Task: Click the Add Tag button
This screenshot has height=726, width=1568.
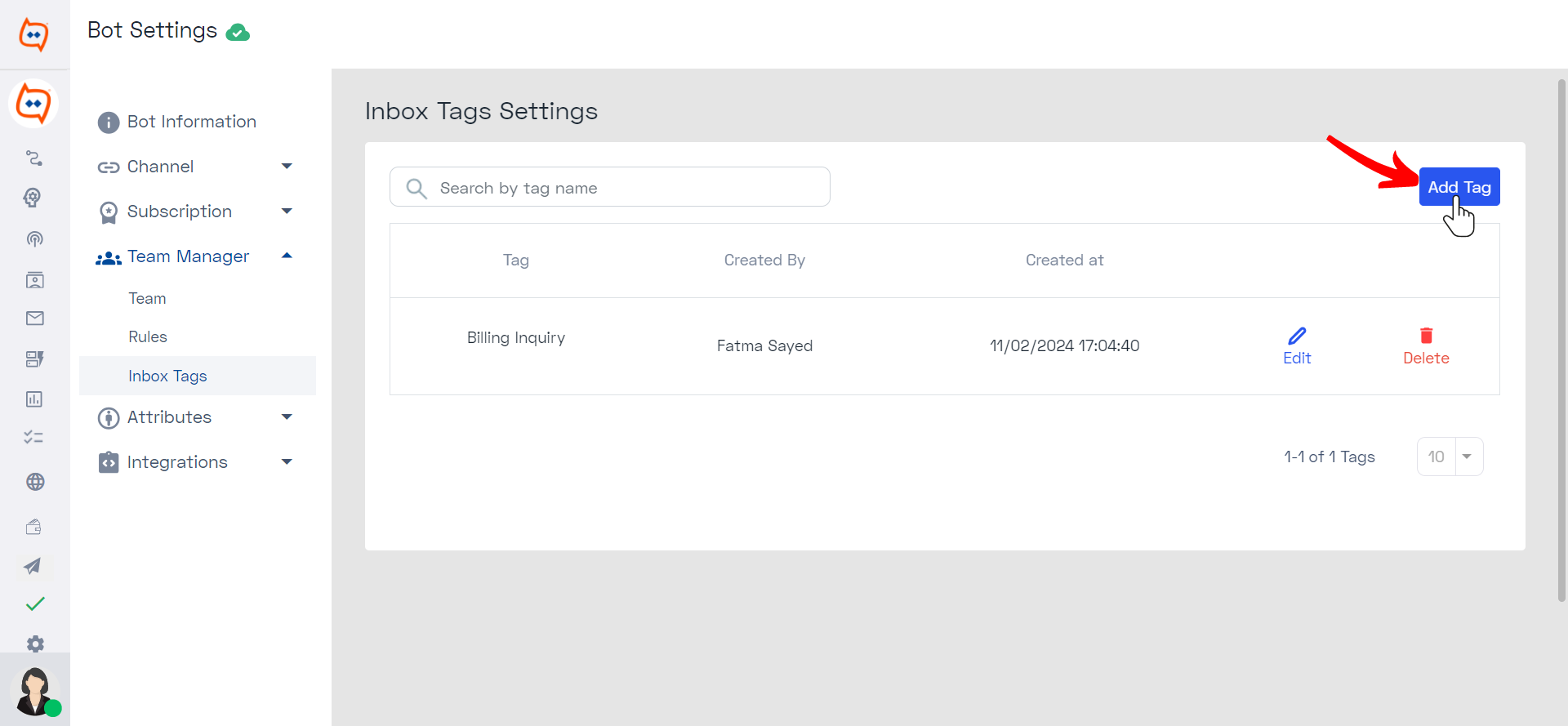Action: (1459, 187)
